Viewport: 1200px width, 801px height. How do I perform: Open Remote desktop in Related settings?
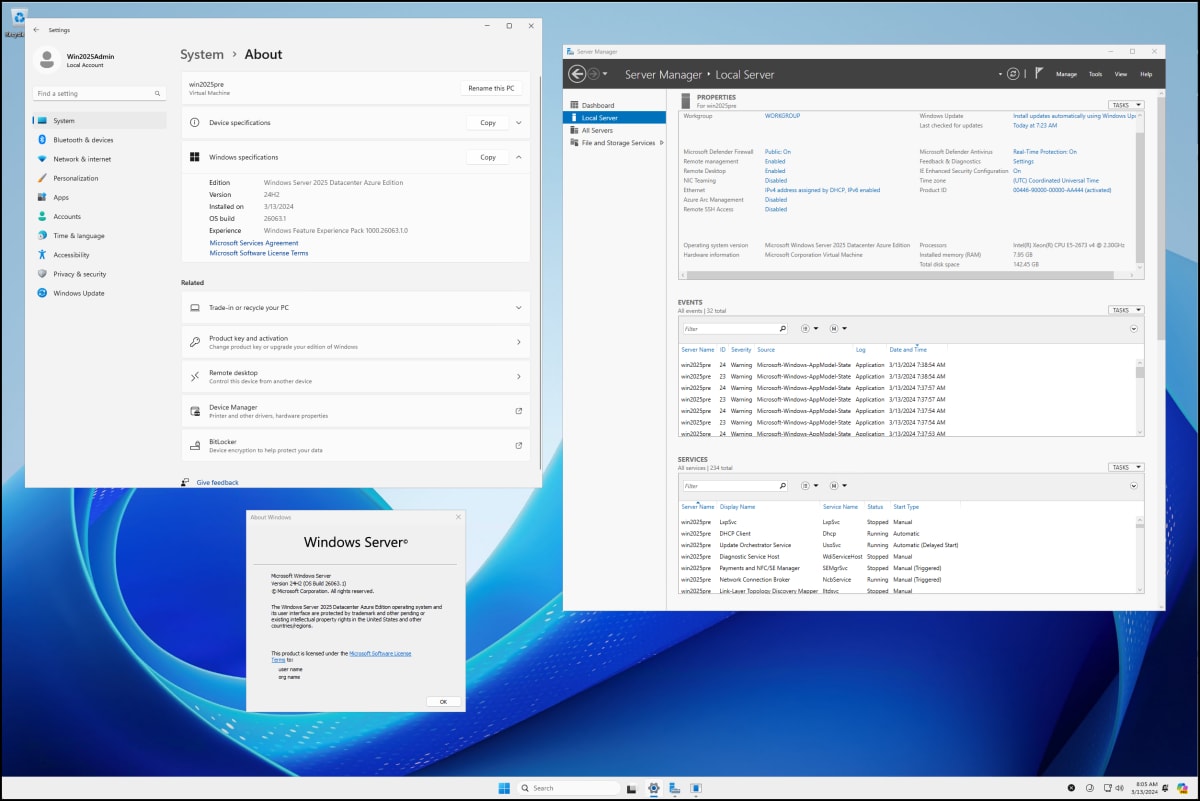click(356, 376)
